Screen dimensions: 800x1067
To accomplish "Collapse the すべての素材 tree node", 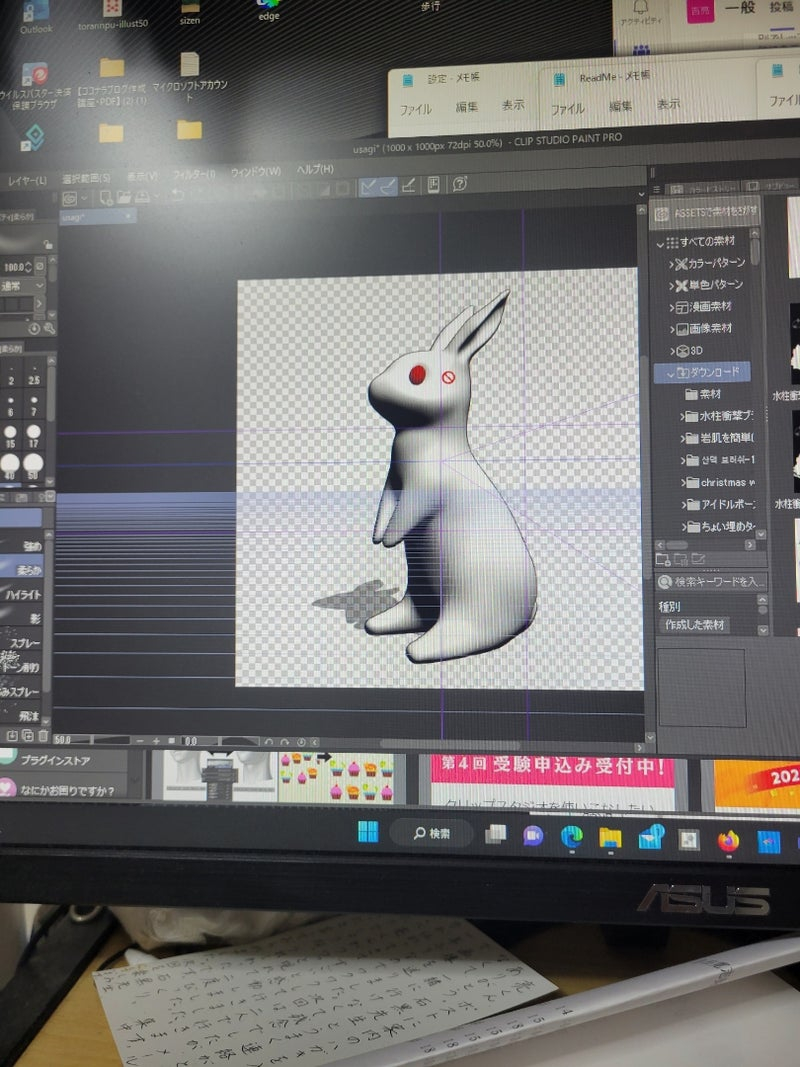I will (660, 244).
